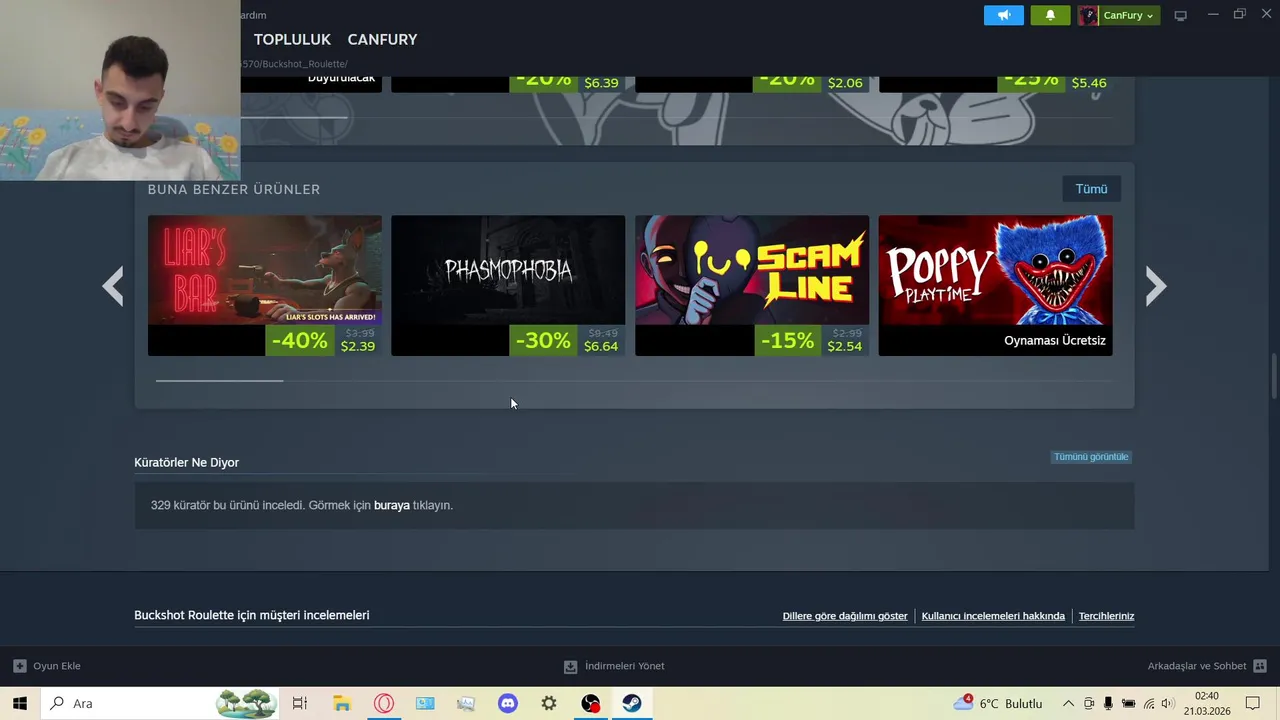Show previous similar products with left arrow
1280x720 pixels.
pyautogui.click(x=113, y=286)
